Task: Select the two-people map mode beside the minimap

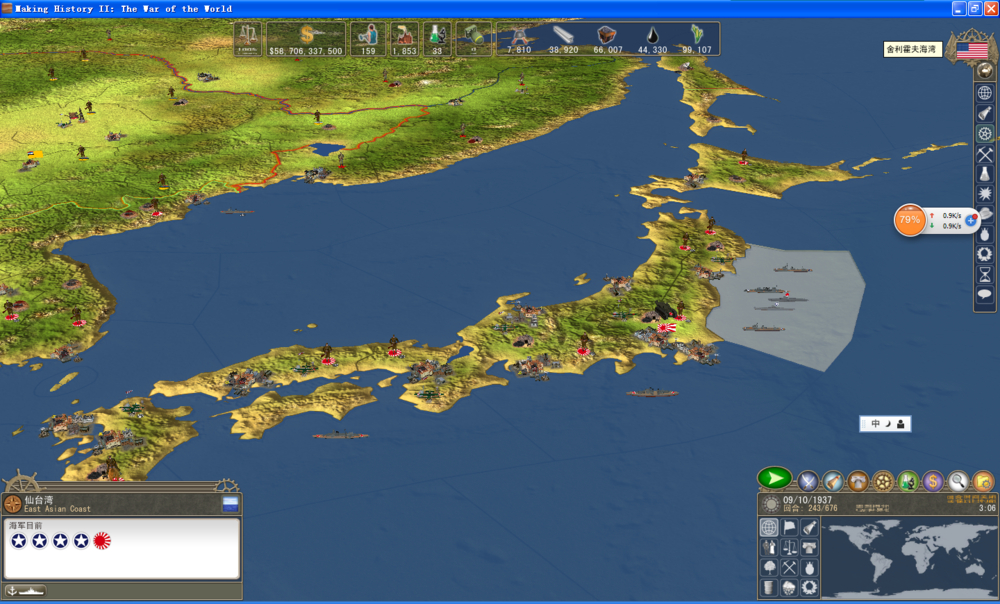Action: tap(769, 547)
